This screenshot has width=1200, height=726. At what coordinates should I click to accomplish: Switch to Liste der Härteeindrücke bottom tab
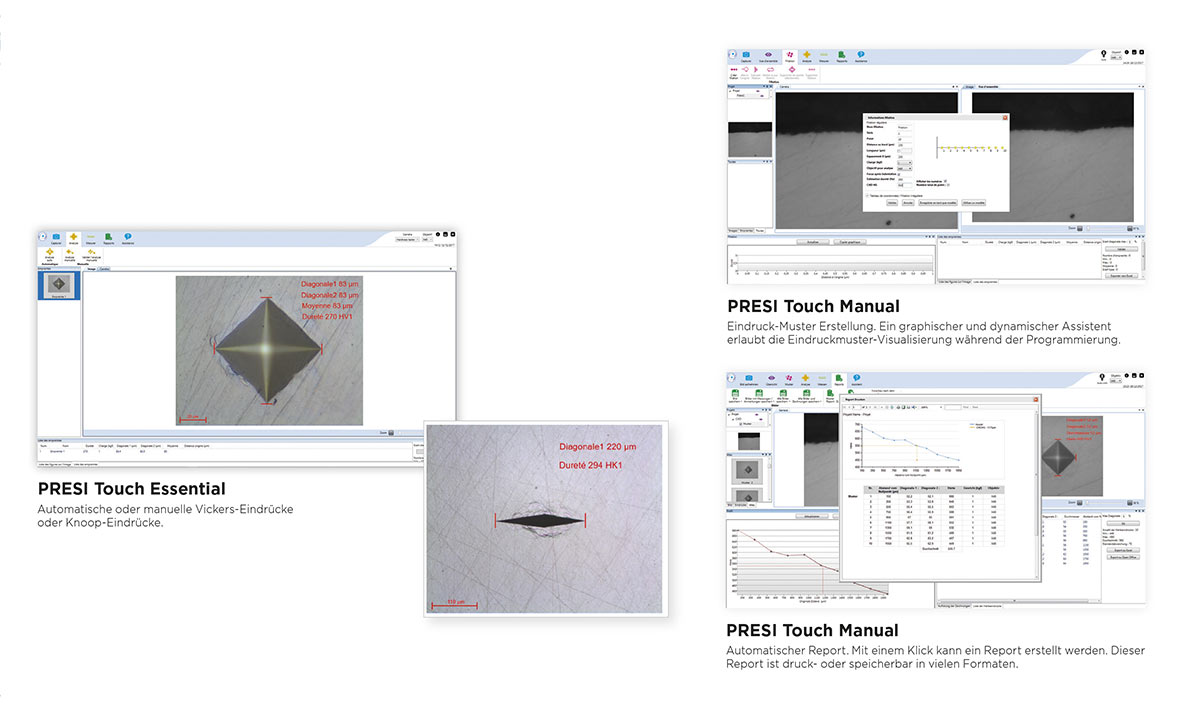987,606
